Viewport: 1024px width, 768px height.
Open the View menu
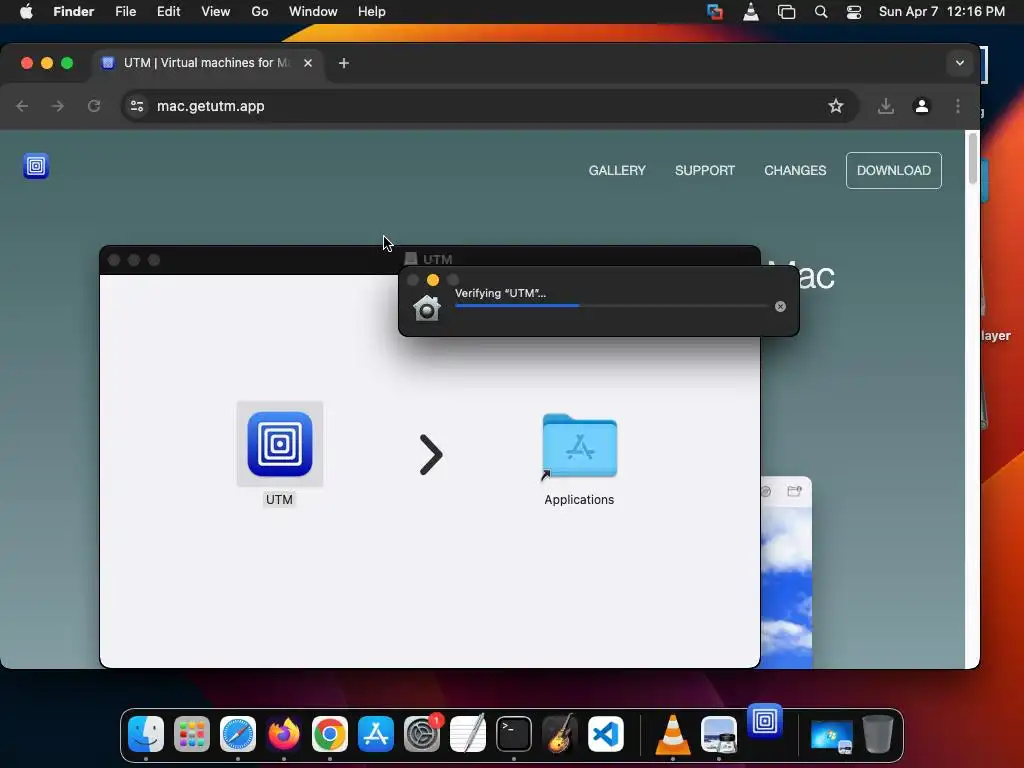click(x=216, y=12)
